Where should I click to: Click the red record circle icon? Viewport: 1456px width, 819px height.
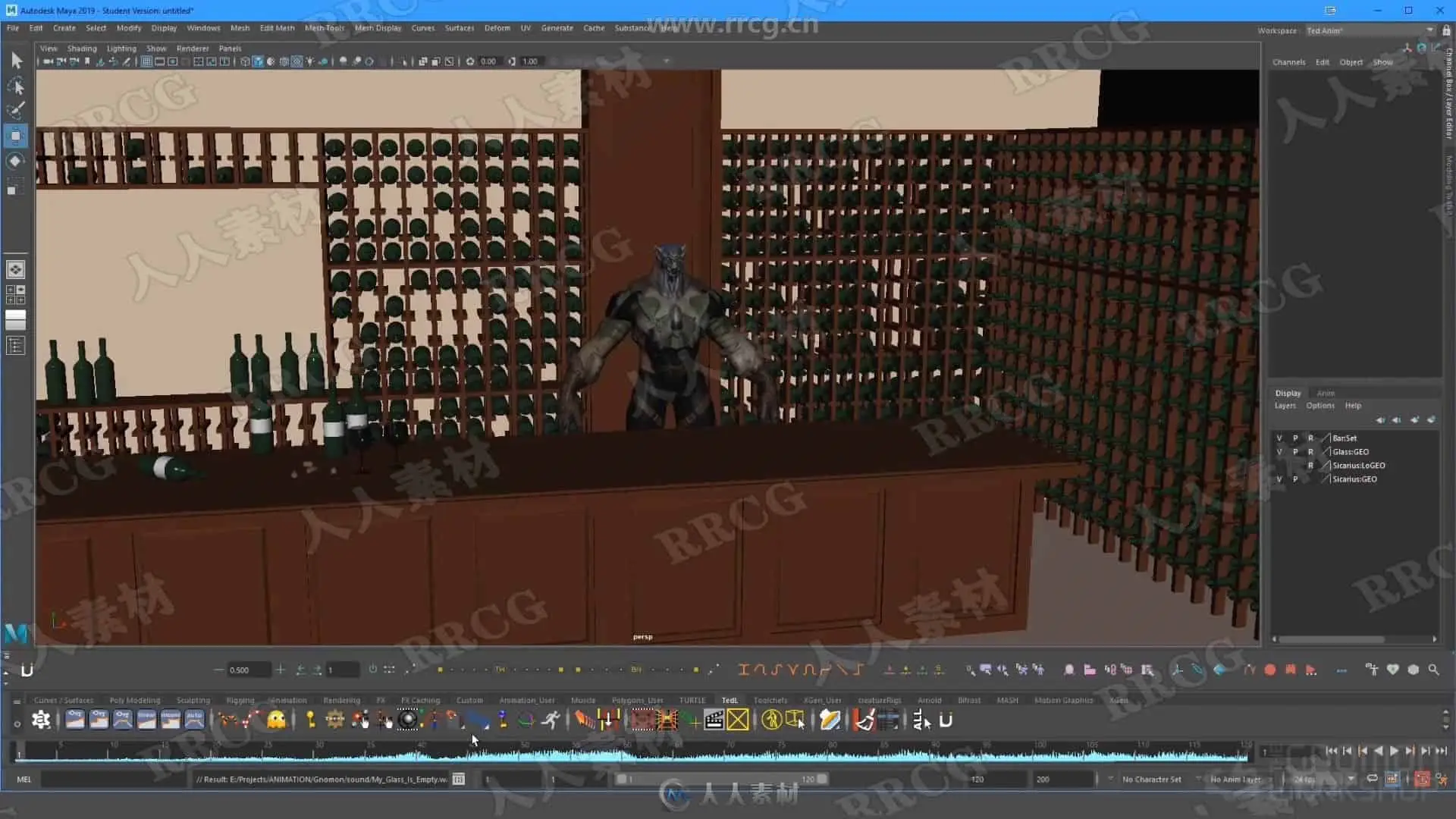tap(1270, 670)
